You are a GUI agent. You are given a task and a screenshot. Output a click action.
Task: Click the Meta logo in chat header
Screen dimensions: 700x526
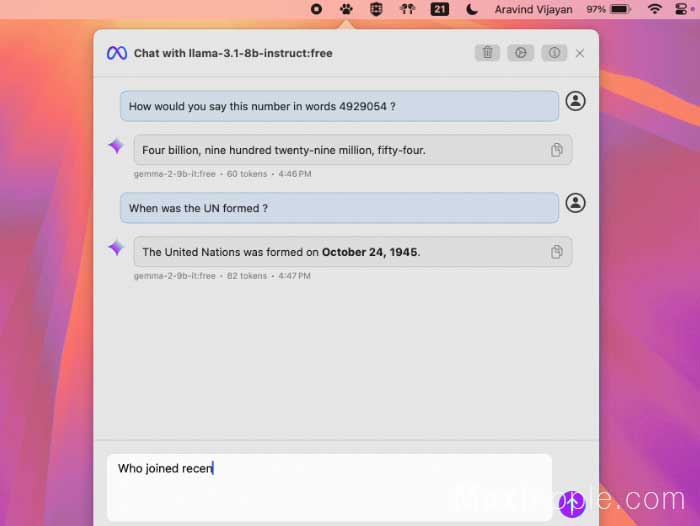pos(117,53)
